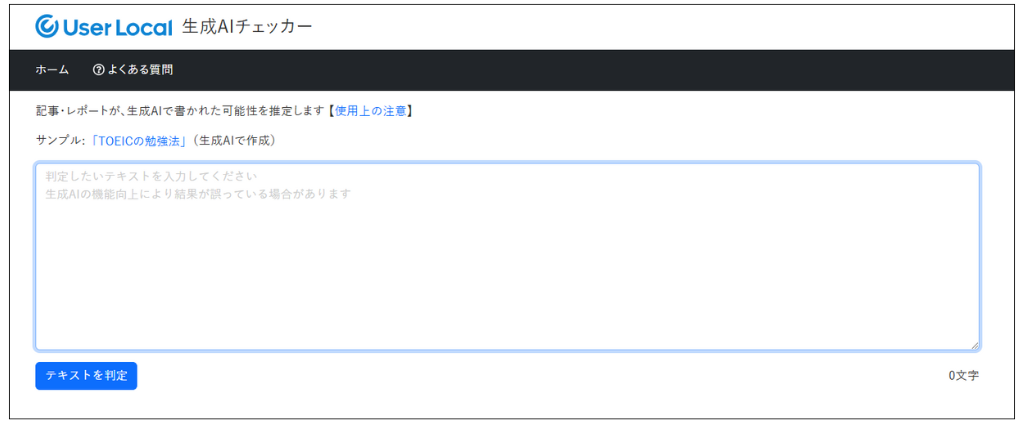This screenshot has width=1024, height=429.
Task: Open the 使用上の注意 link
Action: click(x=370, y=111)
